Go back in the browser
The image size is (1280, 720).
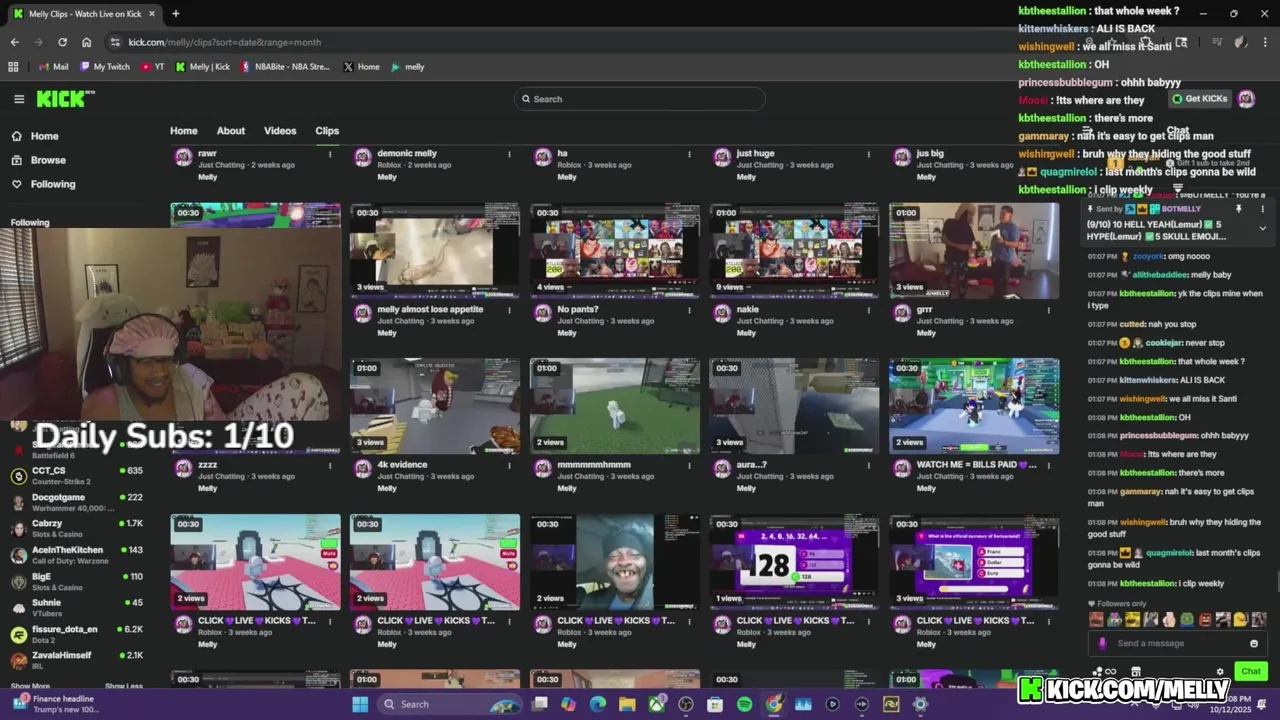[14, 42]
